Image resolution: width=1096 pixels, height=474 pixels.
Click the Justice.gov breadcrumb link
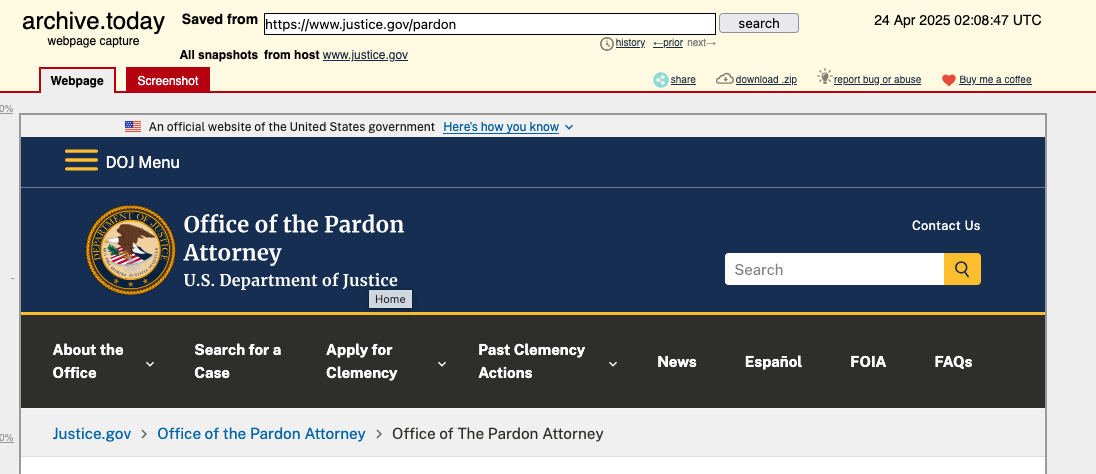92,433
